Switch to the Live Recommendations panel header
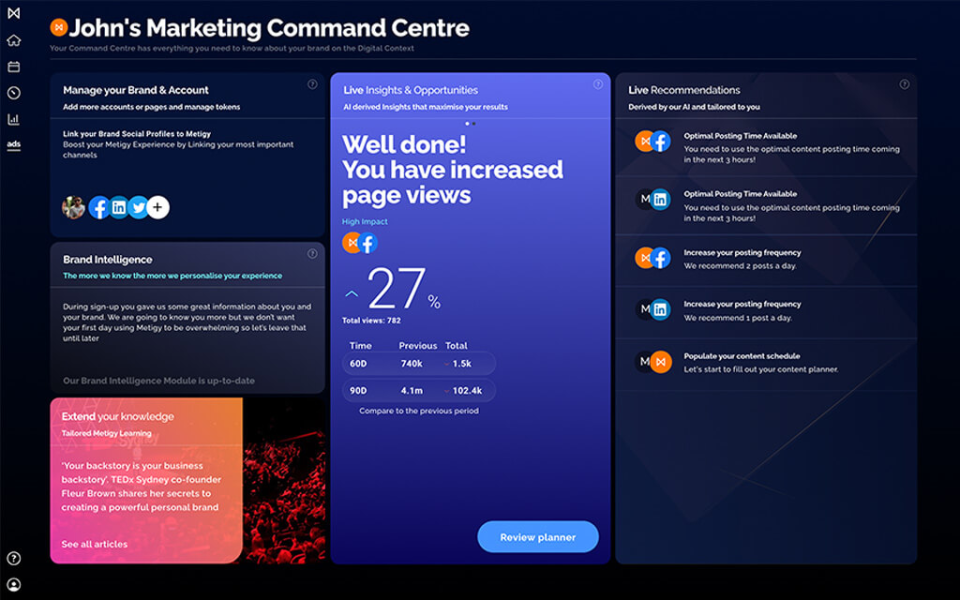 pos(686,89)
